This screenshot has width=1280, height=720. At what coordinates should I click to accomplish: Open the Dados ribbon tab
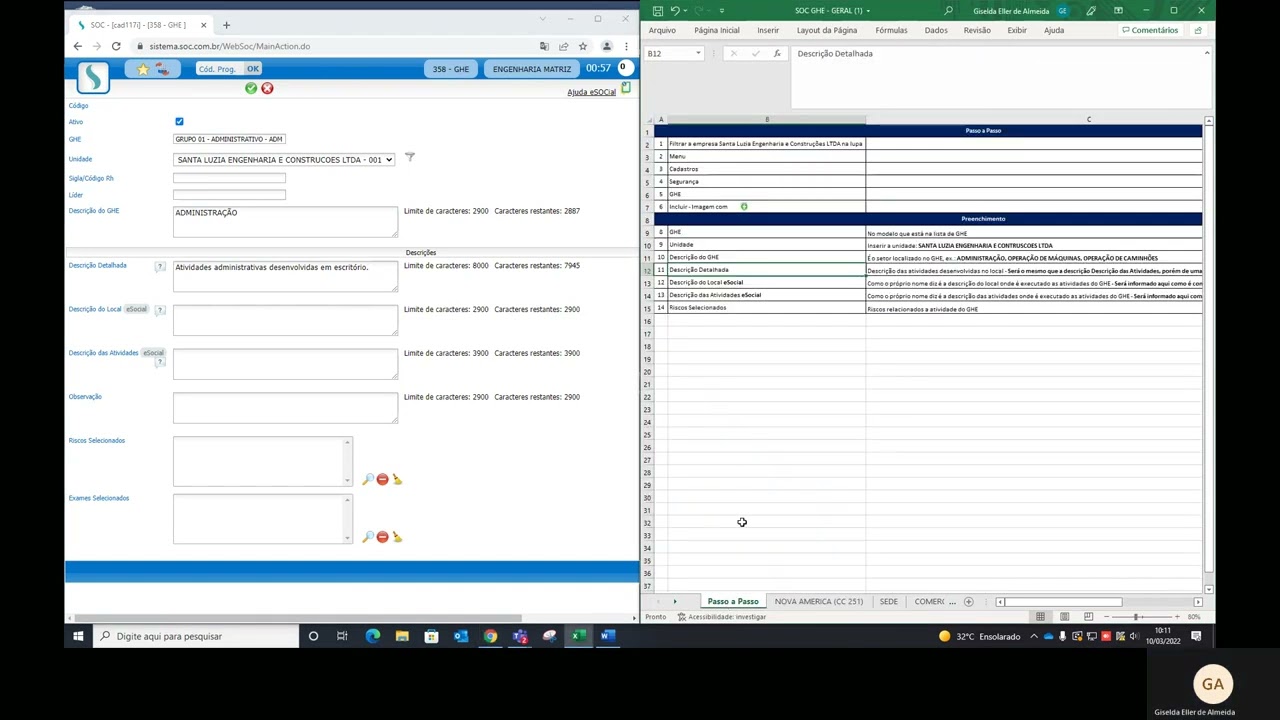936,30
